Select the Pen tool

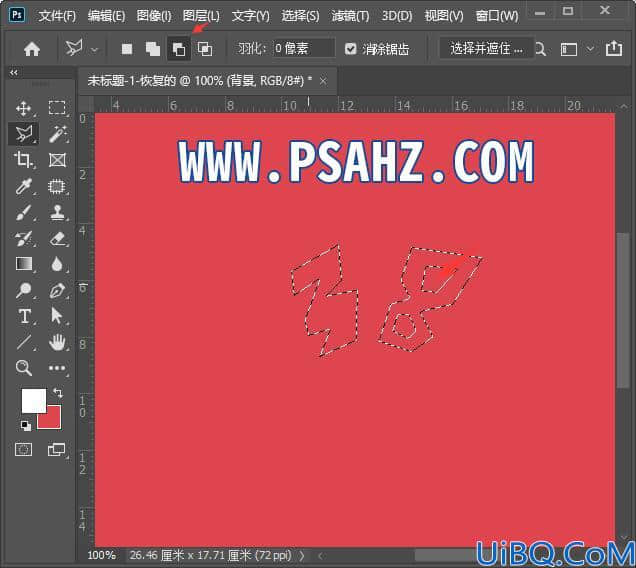click(x=57, y=290)
